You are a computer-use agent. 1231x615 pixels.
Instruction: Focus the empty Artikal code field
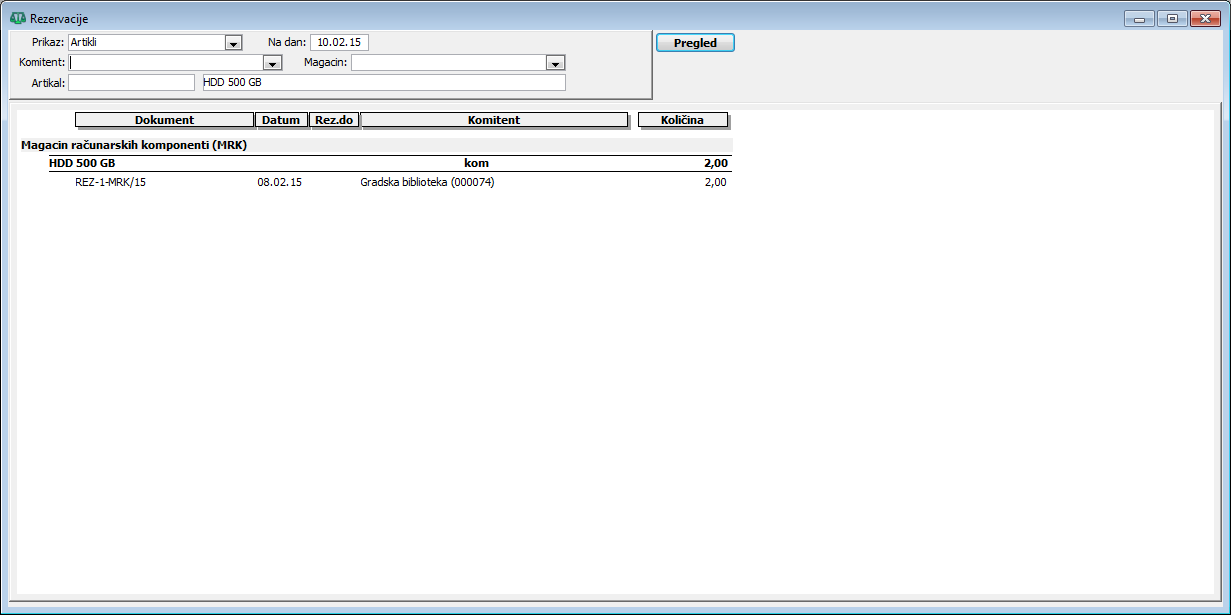[131, 83]
